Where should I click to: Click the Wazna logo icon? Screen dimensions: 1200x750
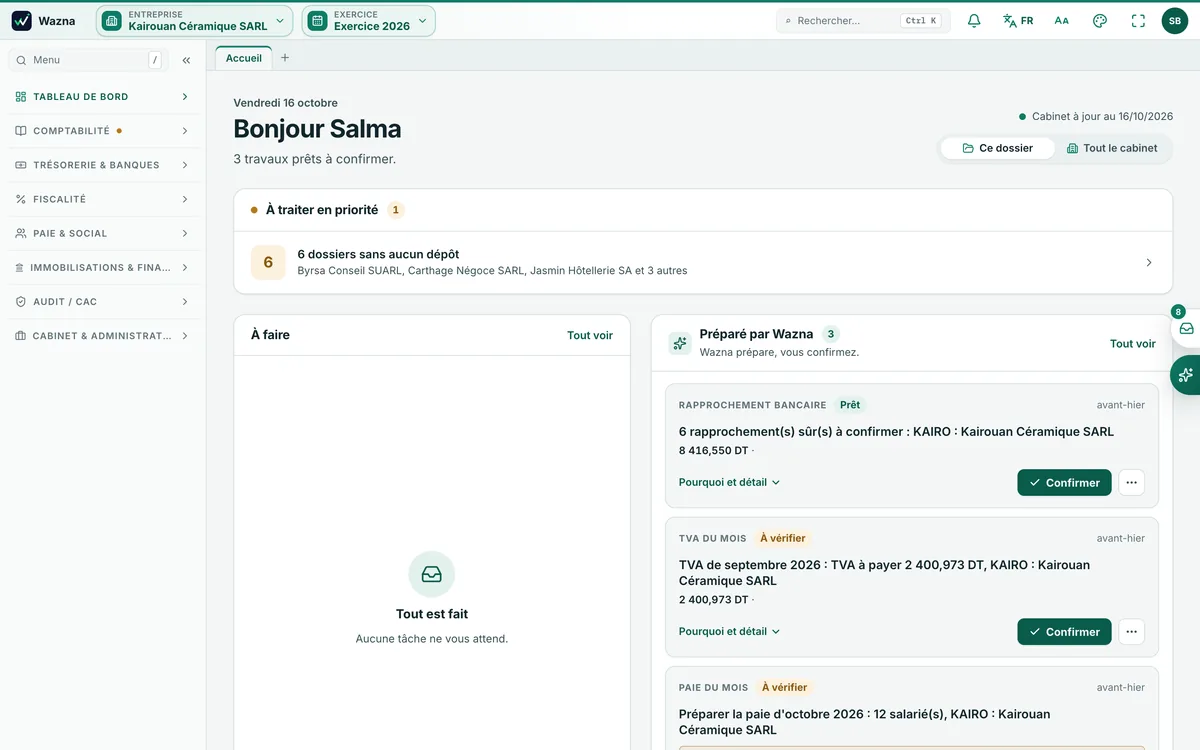point(22,21)
